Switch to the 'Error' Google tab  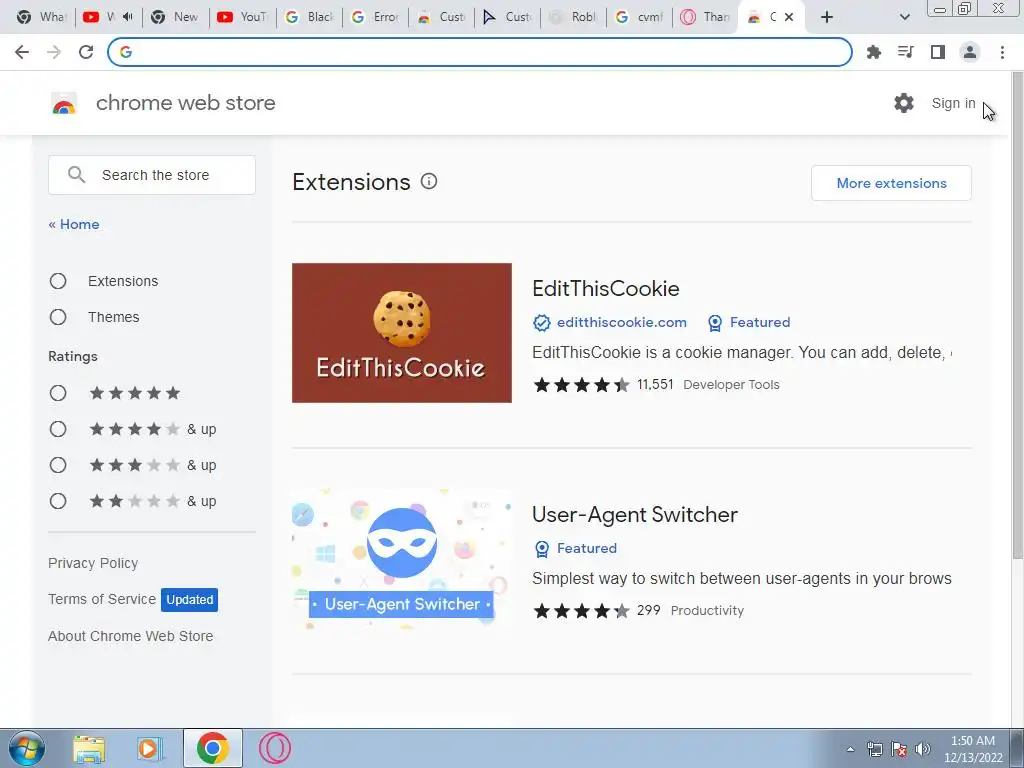(376, 17)
